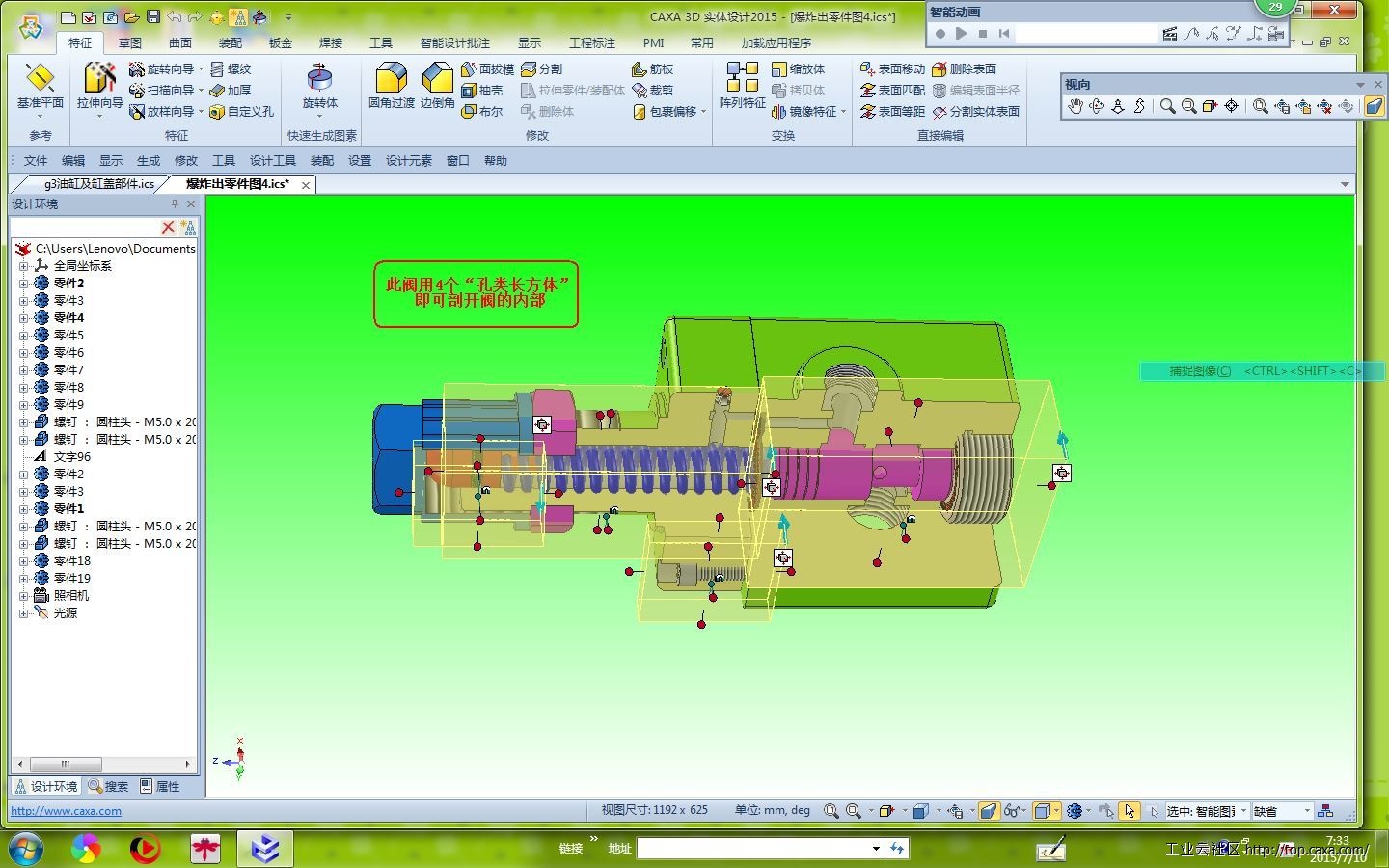The width and height of the screenshot is (1389, 868).
Task: Open the 设计工具 menu
Action: coord(272,161)
